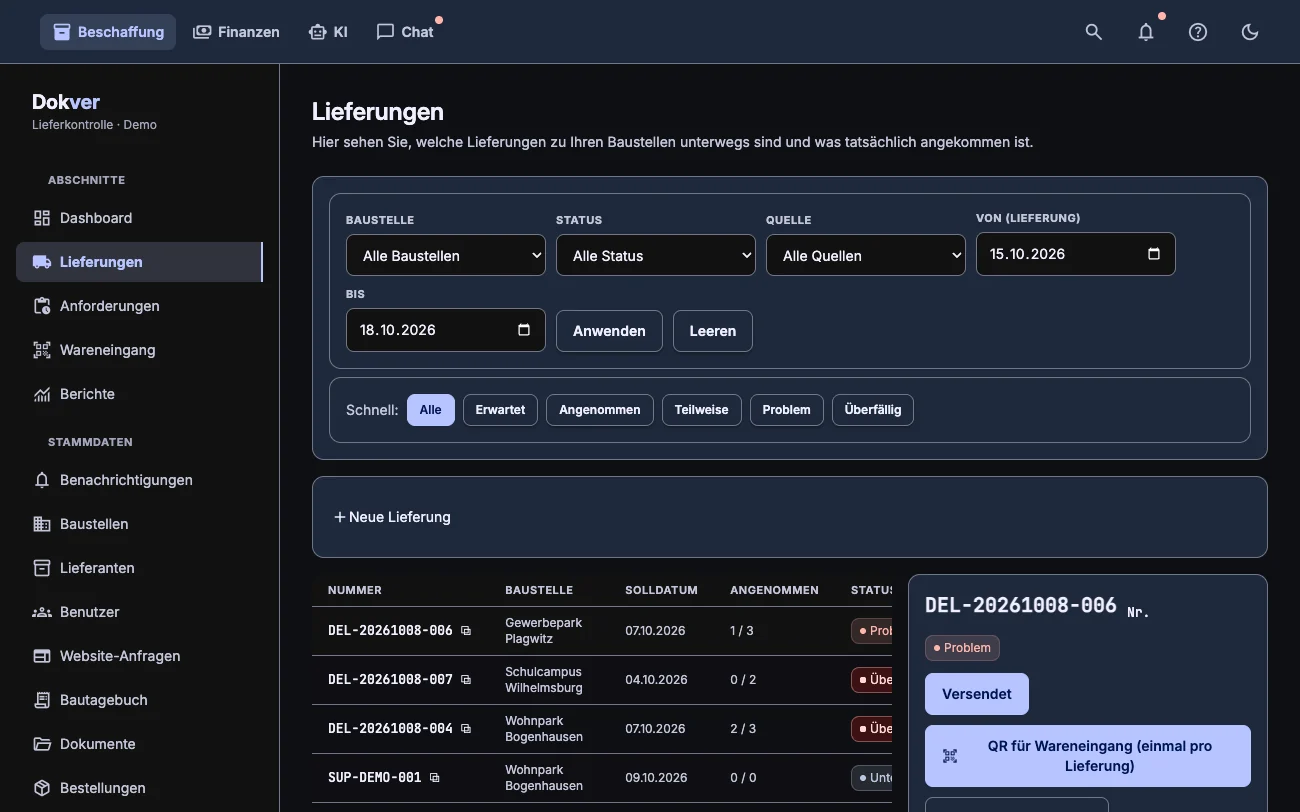The image size is (1300, 812).
Task: Switch to the KI tab
Action: (x=329, y=32)
